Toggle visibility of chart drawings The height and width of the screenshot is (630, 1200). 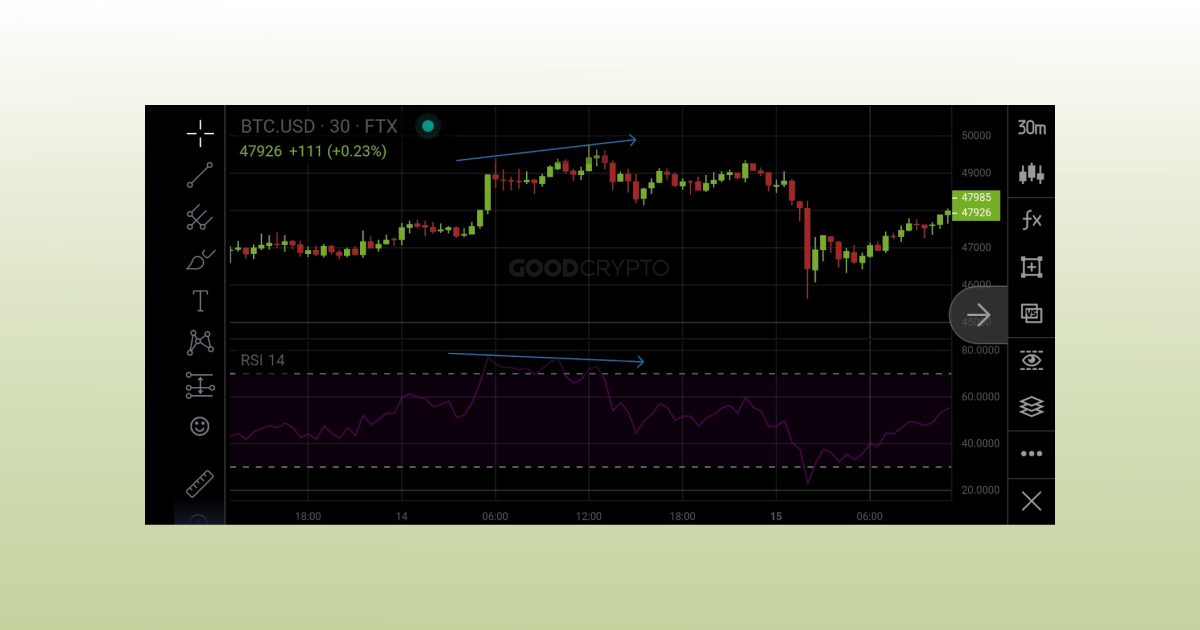[1031, 359]
